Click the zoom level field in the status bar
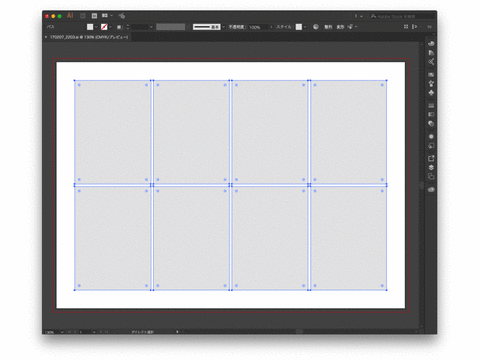 (51, 332)
